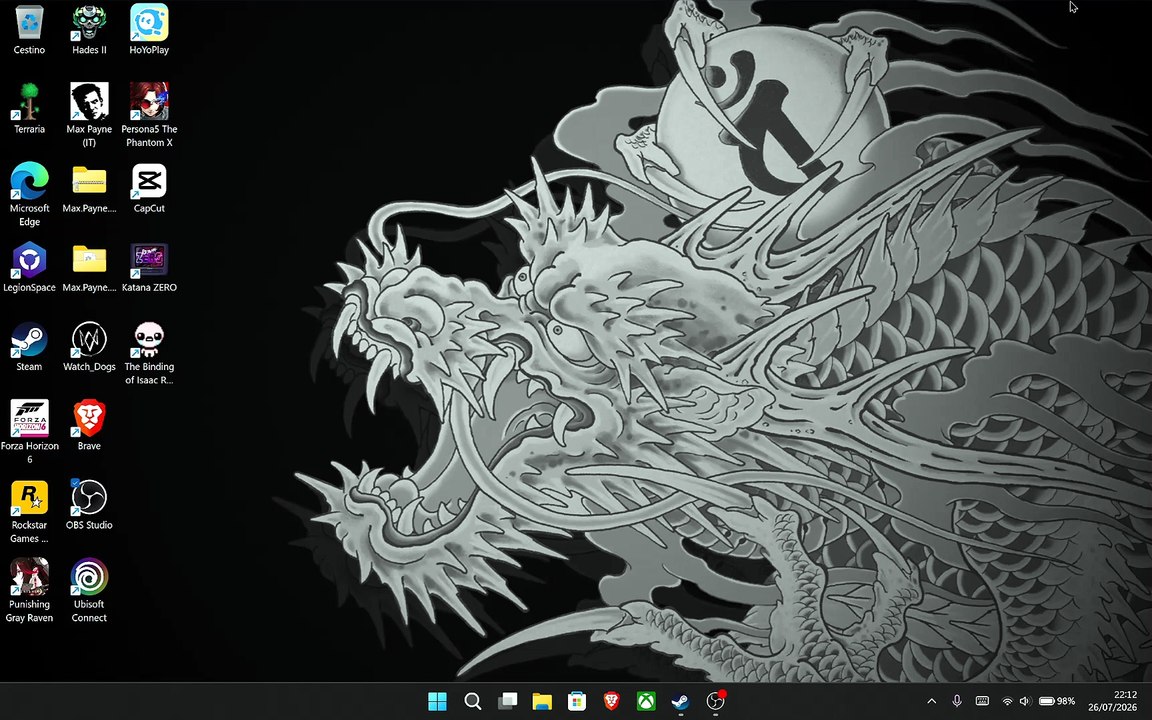1152x720 pixels.
Task: Open File Explorer from the taskbar
Action: pyautogui.click(x=542, y=702)
